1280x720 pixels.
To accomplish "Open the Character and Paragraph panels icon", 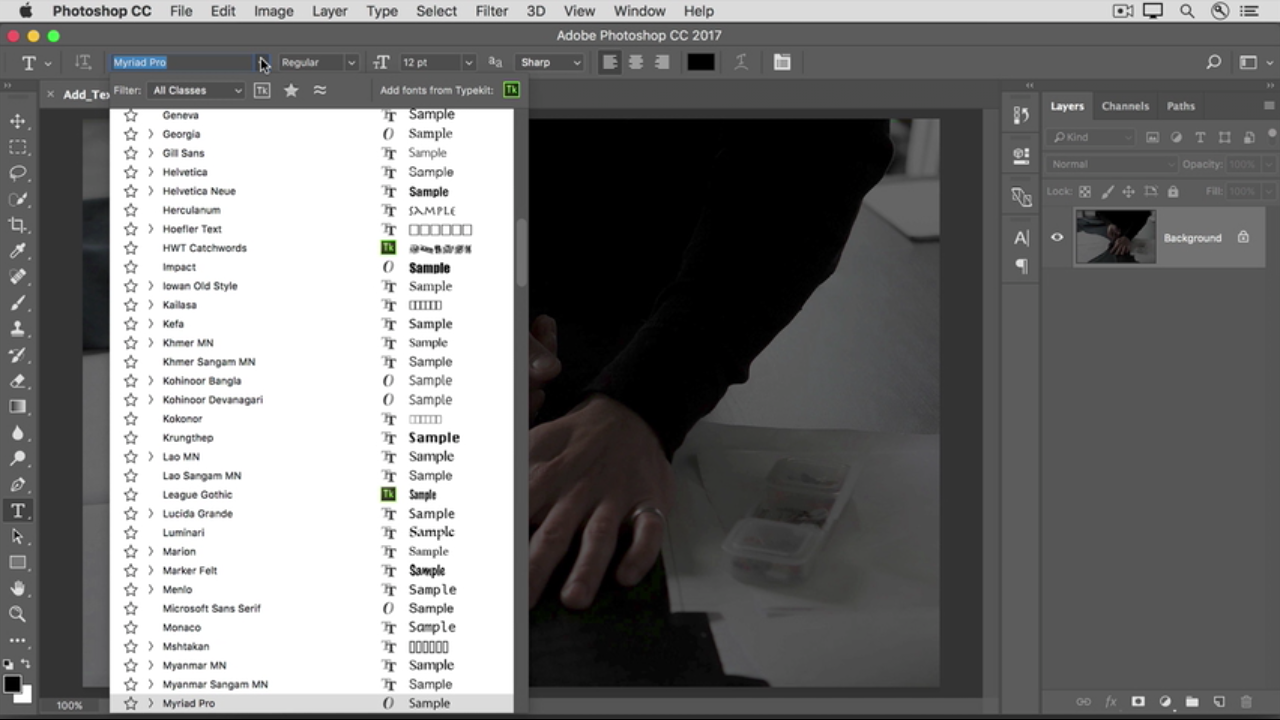I will pos(782,62).
